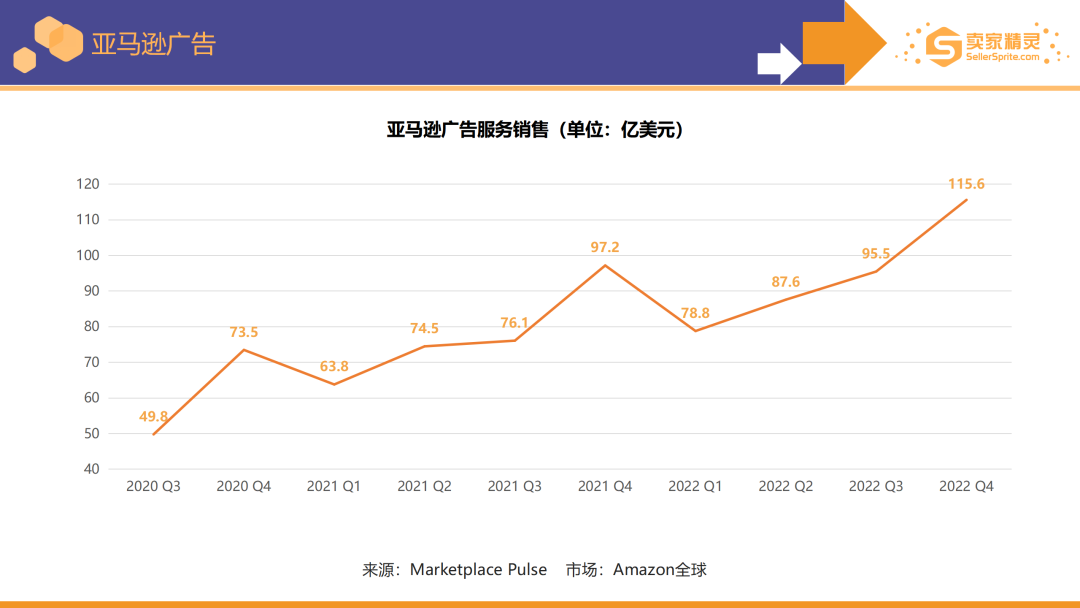Viewport: 1080px width, 608px height.
Task: Click the small yellow hexagon icon
Action: [x=24, y=62]
